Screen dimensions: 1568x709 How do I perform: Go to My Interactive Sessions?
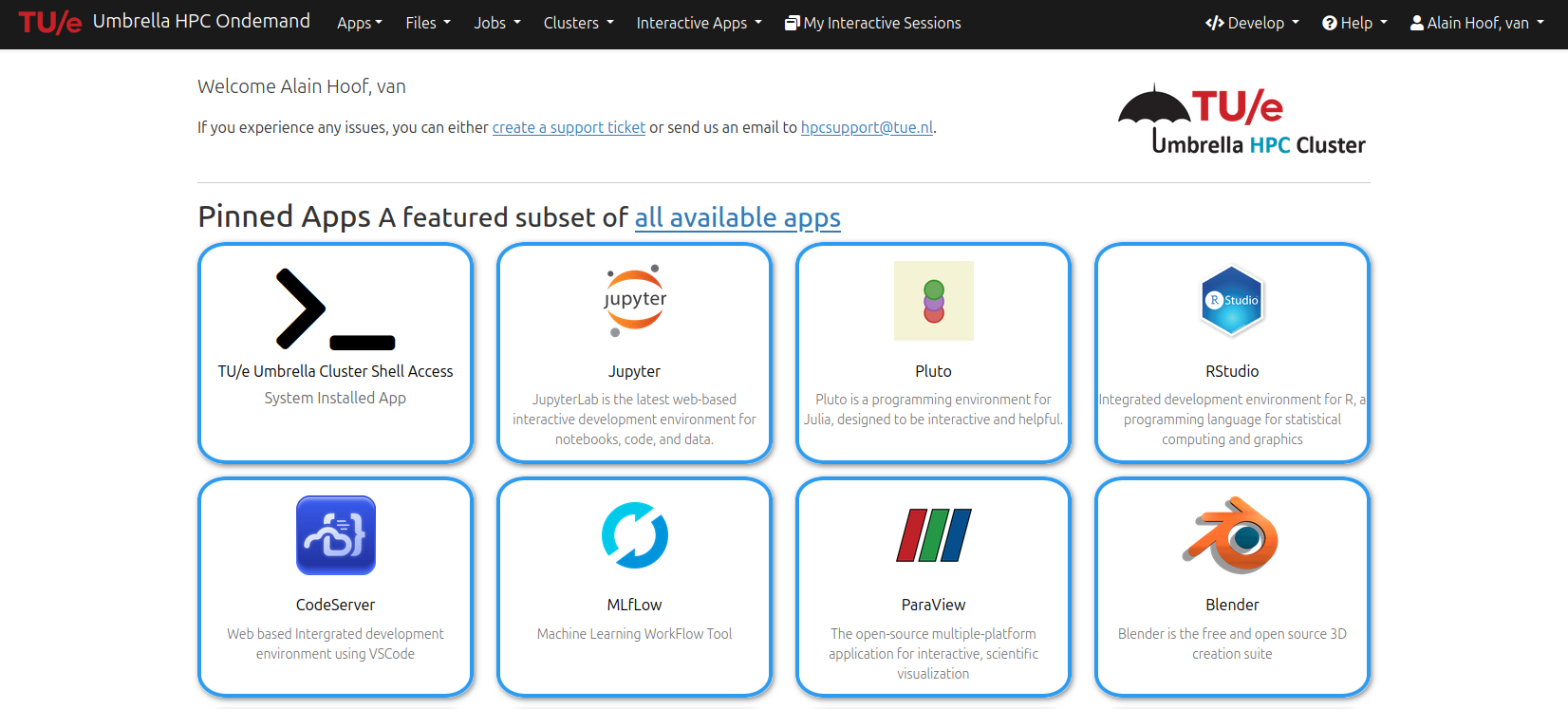pos(872,23)
